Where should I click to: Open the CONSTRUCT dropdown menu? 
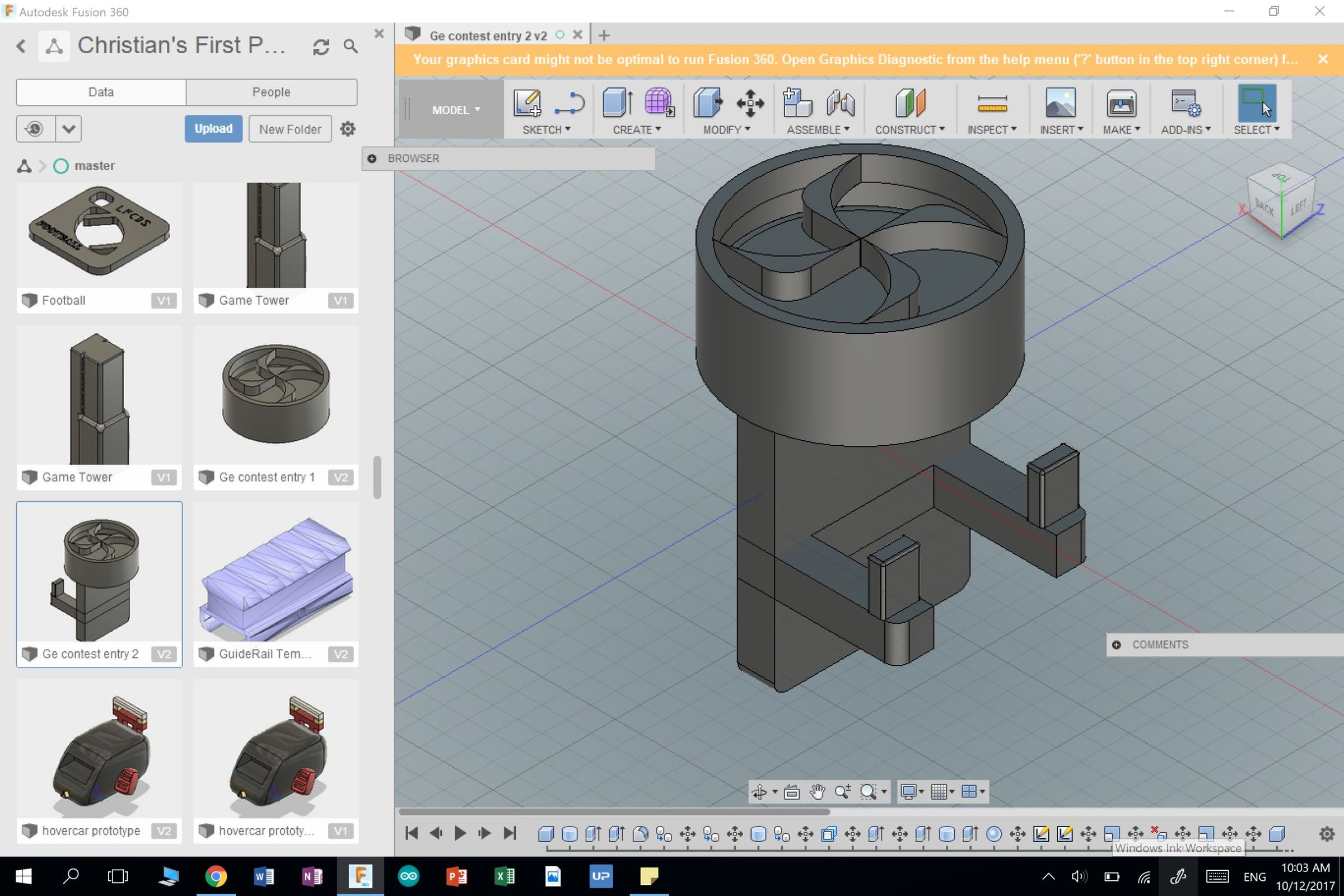coord(909,130)
